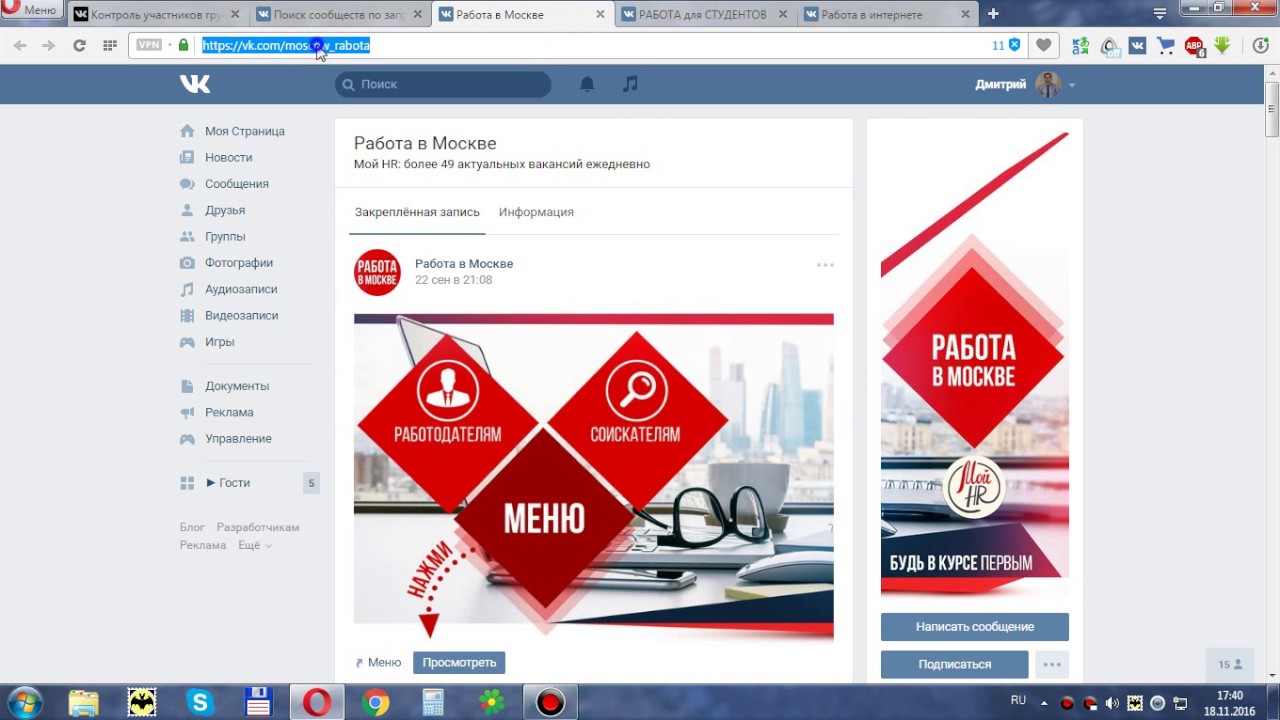Click the VPN badge in address bar

(149, 45)
